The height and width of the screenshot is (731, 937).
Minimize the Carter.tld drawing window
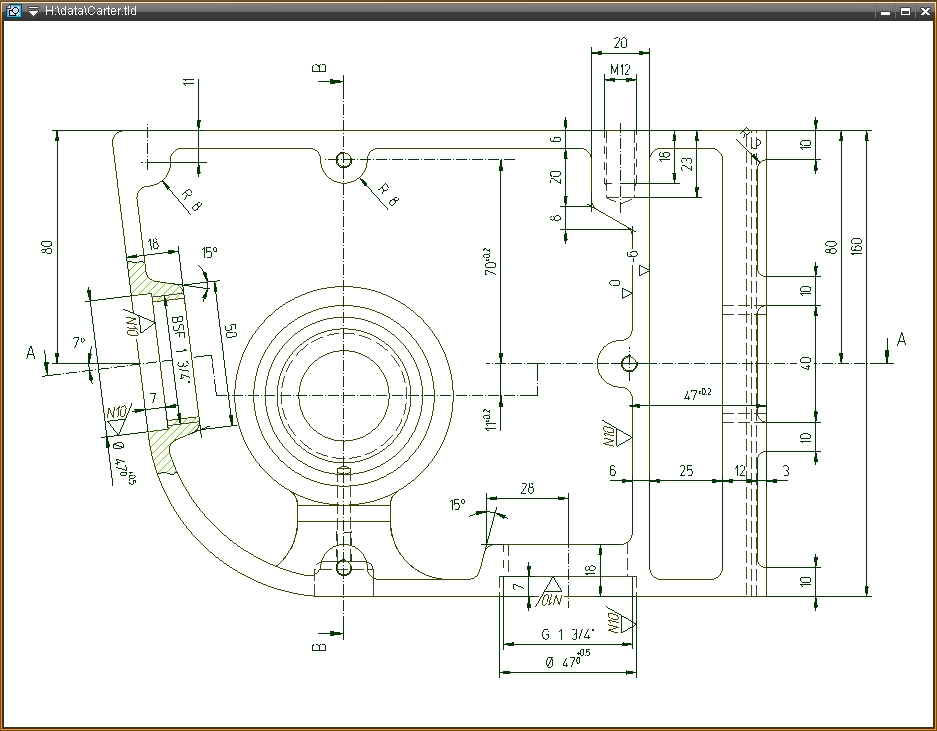(x=886, y=11)
